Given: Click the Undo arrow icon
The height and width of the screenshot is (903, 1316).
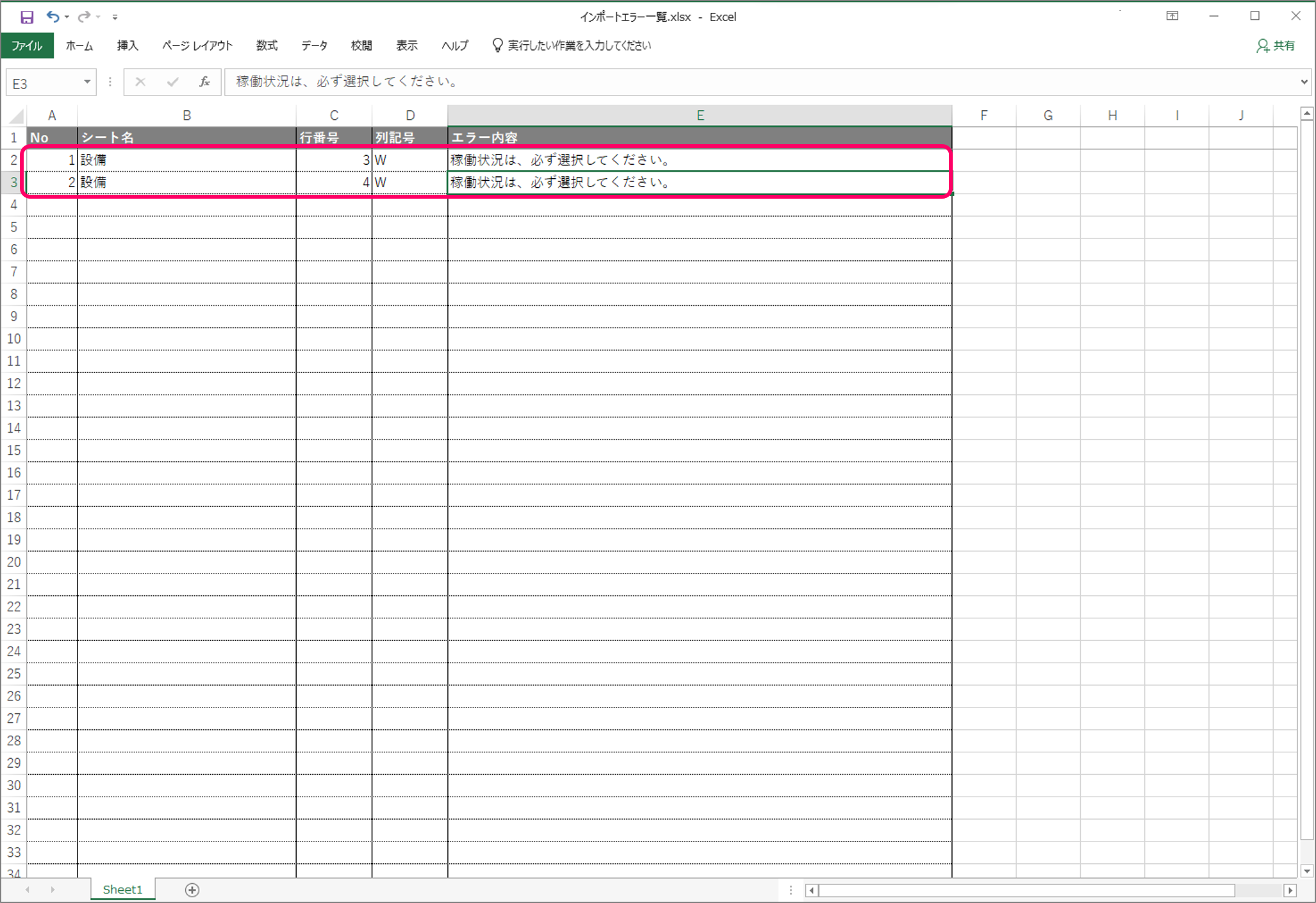Looking at the screenshot, I should pos(53,17).
